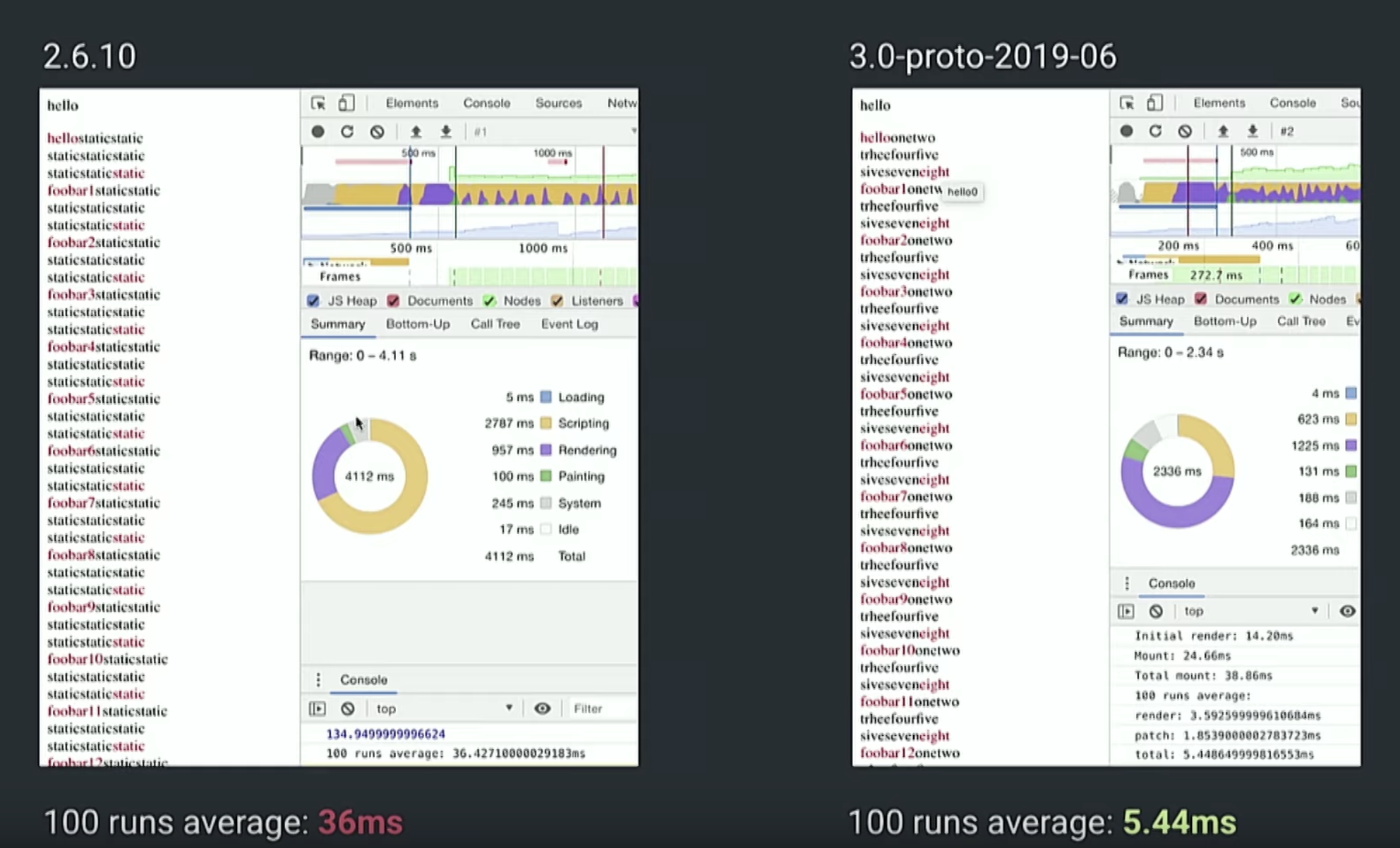Toggle device toolbar icon in right DevTools

[1154, 103]
